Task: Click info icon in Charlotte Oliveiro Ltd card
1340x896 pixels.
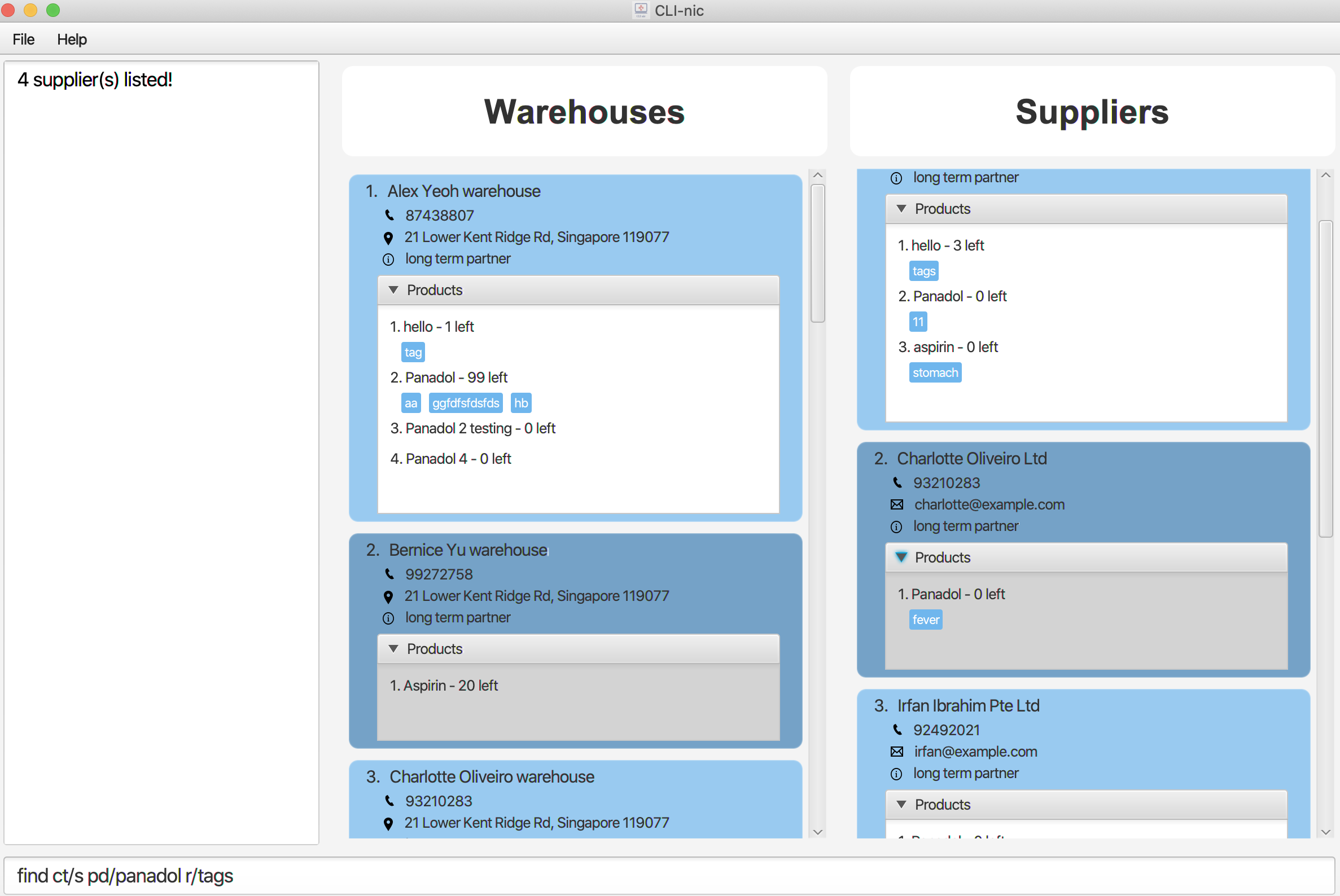Action: [896, 527]
